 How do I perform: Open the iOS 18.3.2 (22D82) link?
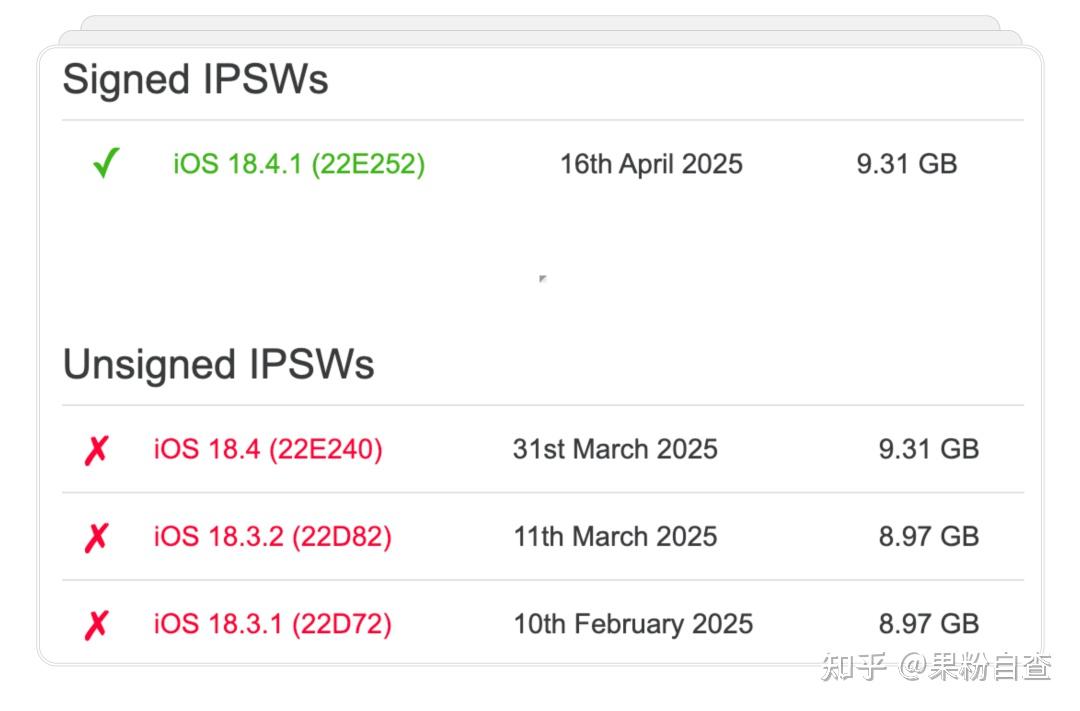[272, 536]
